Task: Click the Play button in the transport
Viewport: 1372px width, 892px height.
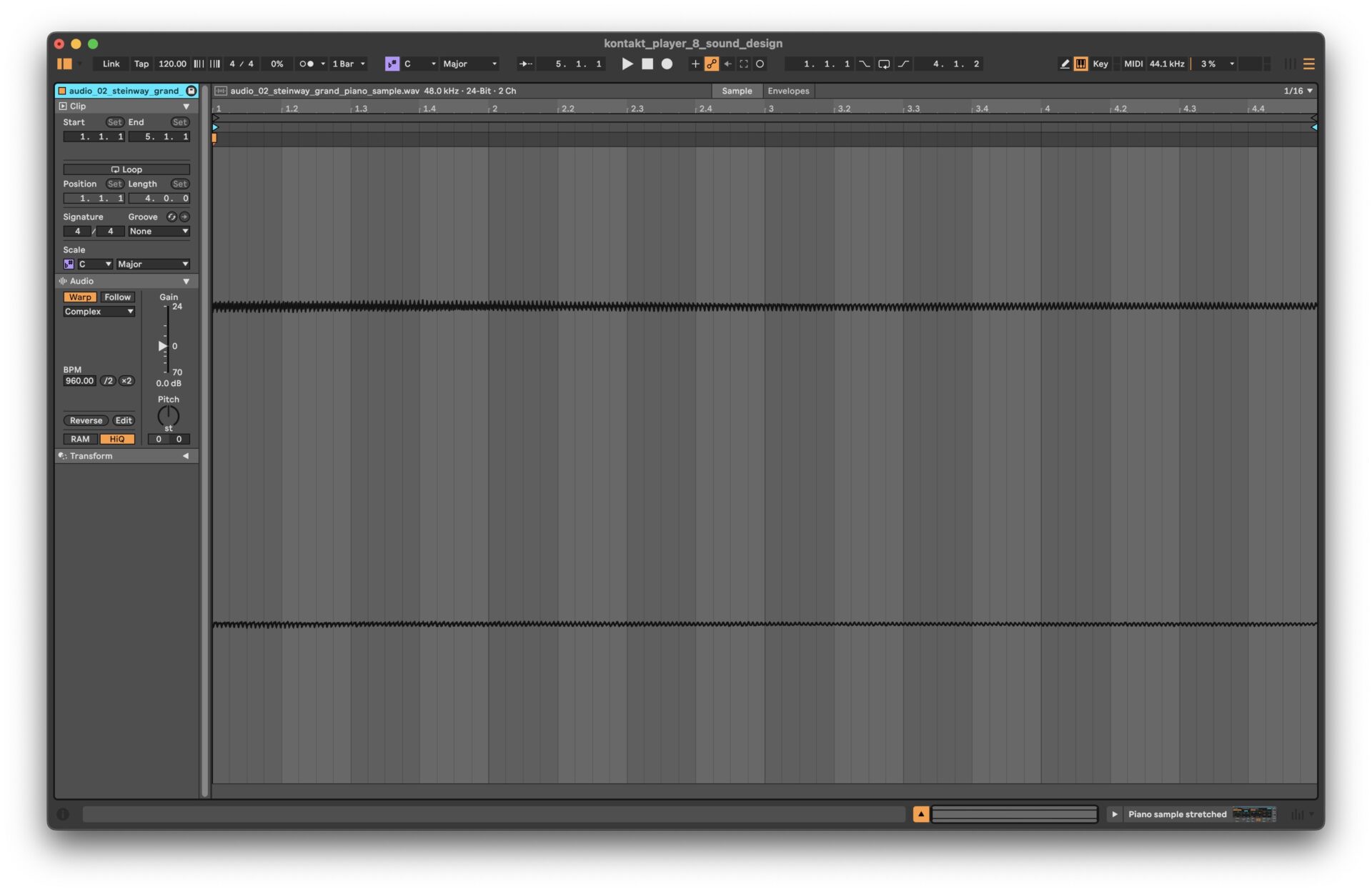Action: point(627,64)
